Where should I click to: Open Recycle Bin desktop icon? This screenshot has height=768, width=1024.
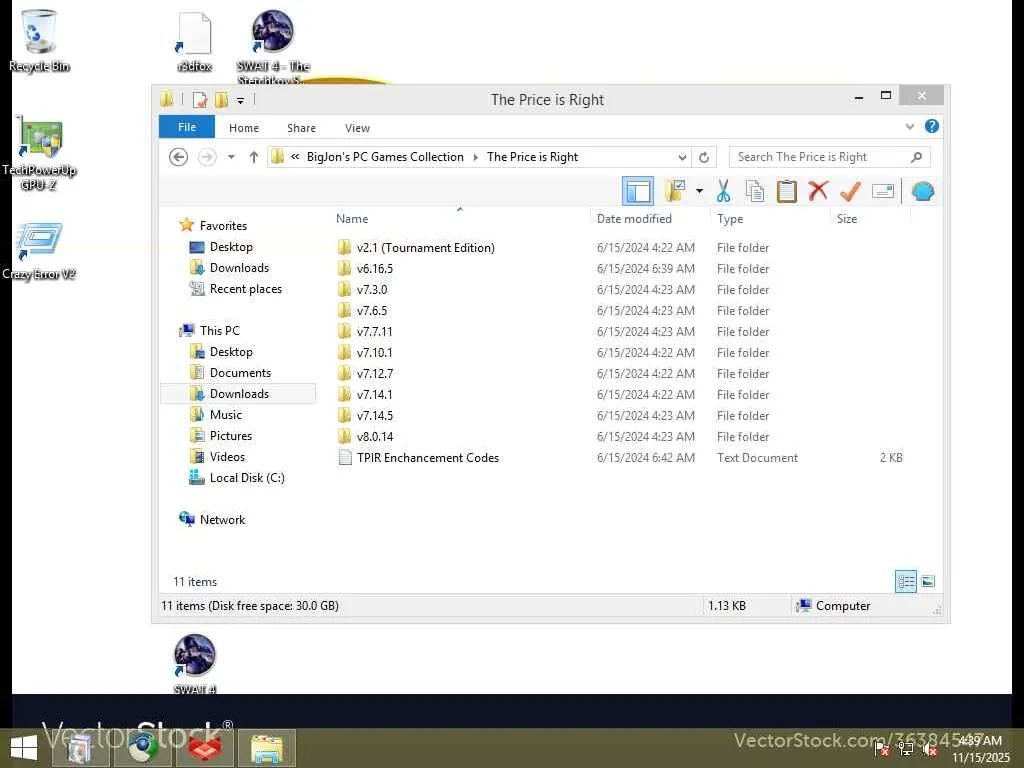[39, 40]
